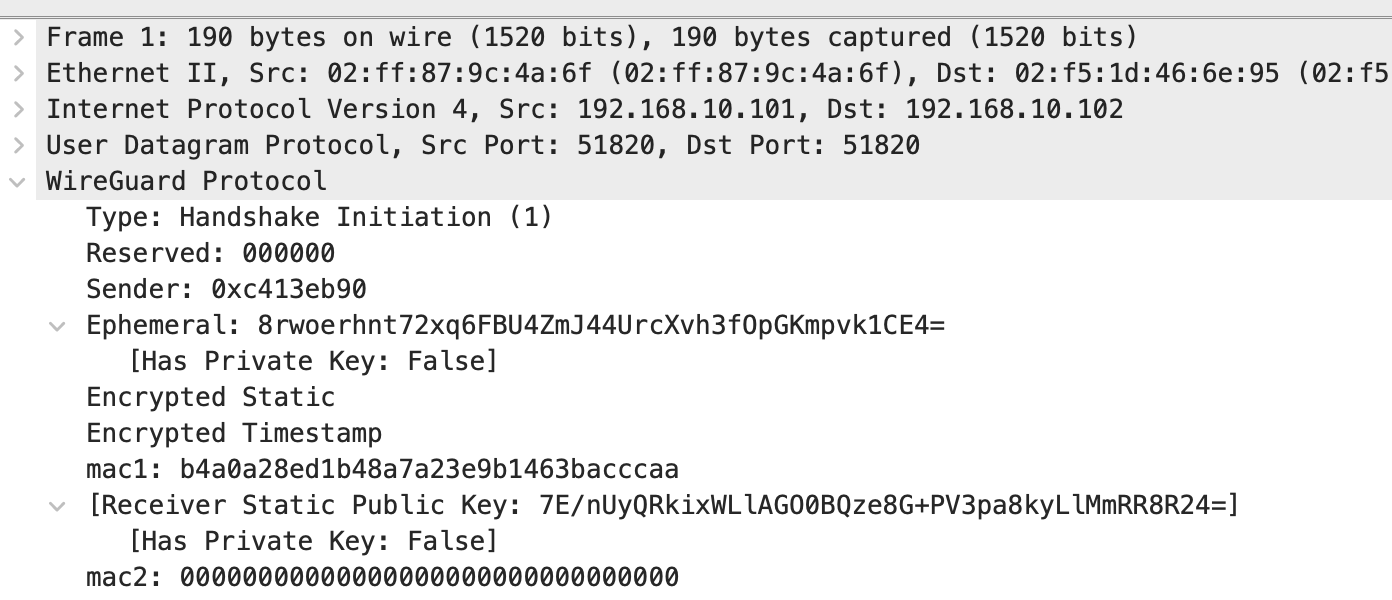Collapse the WireGuard Protocol tree arrow

18,182
